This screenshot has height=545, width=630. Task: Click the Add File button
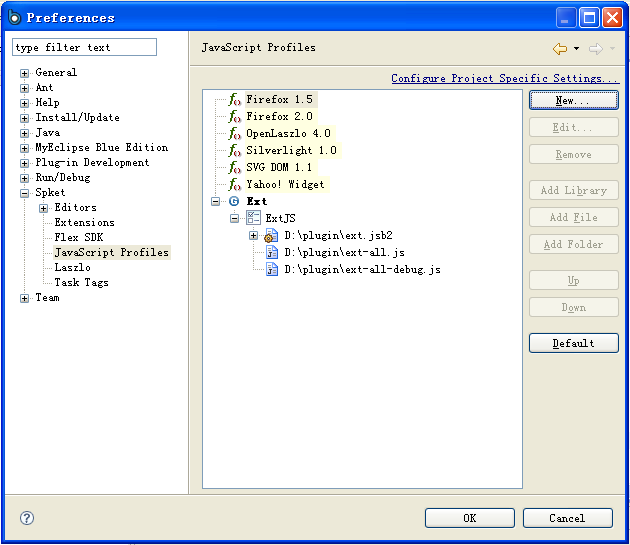573,217
